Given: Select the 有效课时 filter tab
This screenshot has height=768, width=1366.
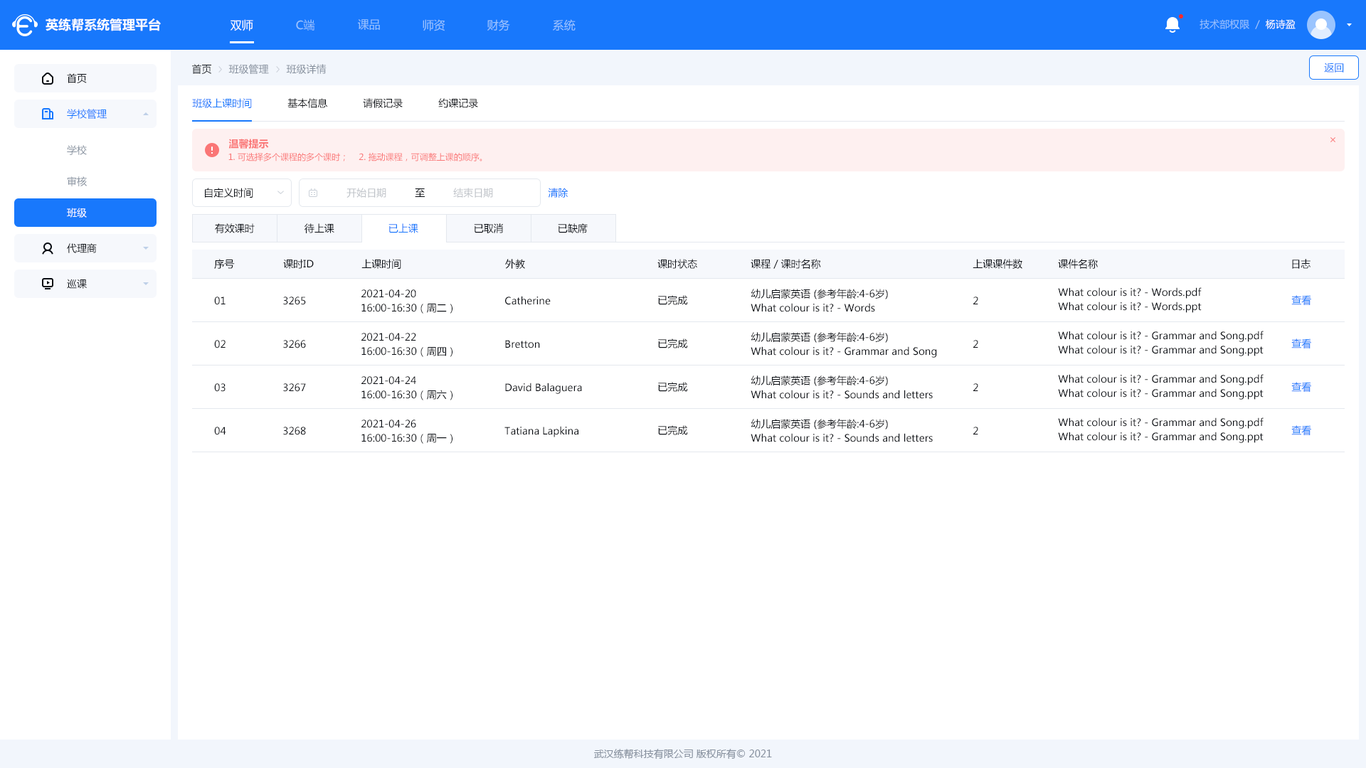Looking at the screenshot, I should pos(235,228).
